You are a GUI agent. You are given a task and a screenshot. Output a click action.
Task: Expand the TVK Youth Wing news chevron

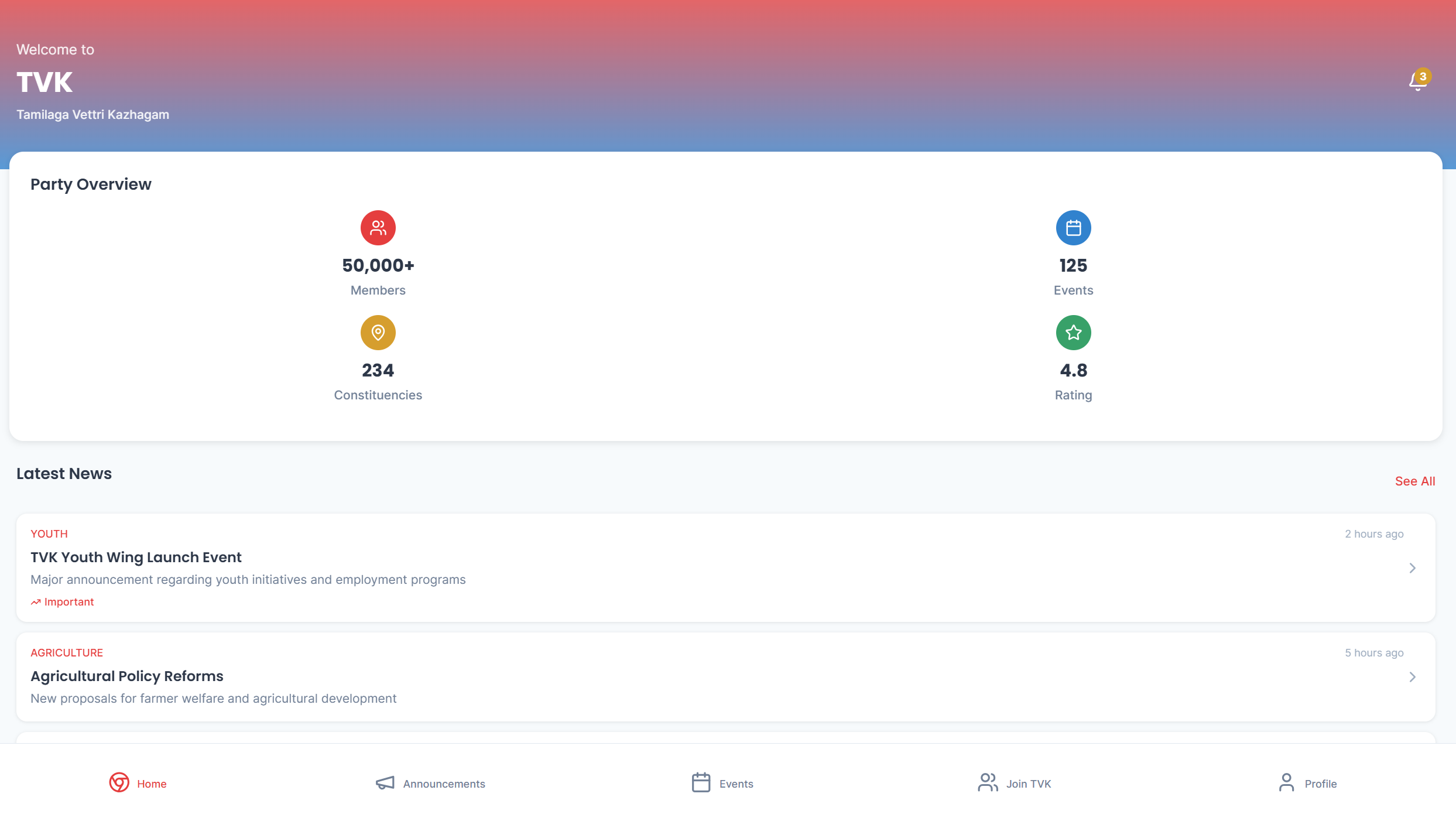coord(1412,568)
